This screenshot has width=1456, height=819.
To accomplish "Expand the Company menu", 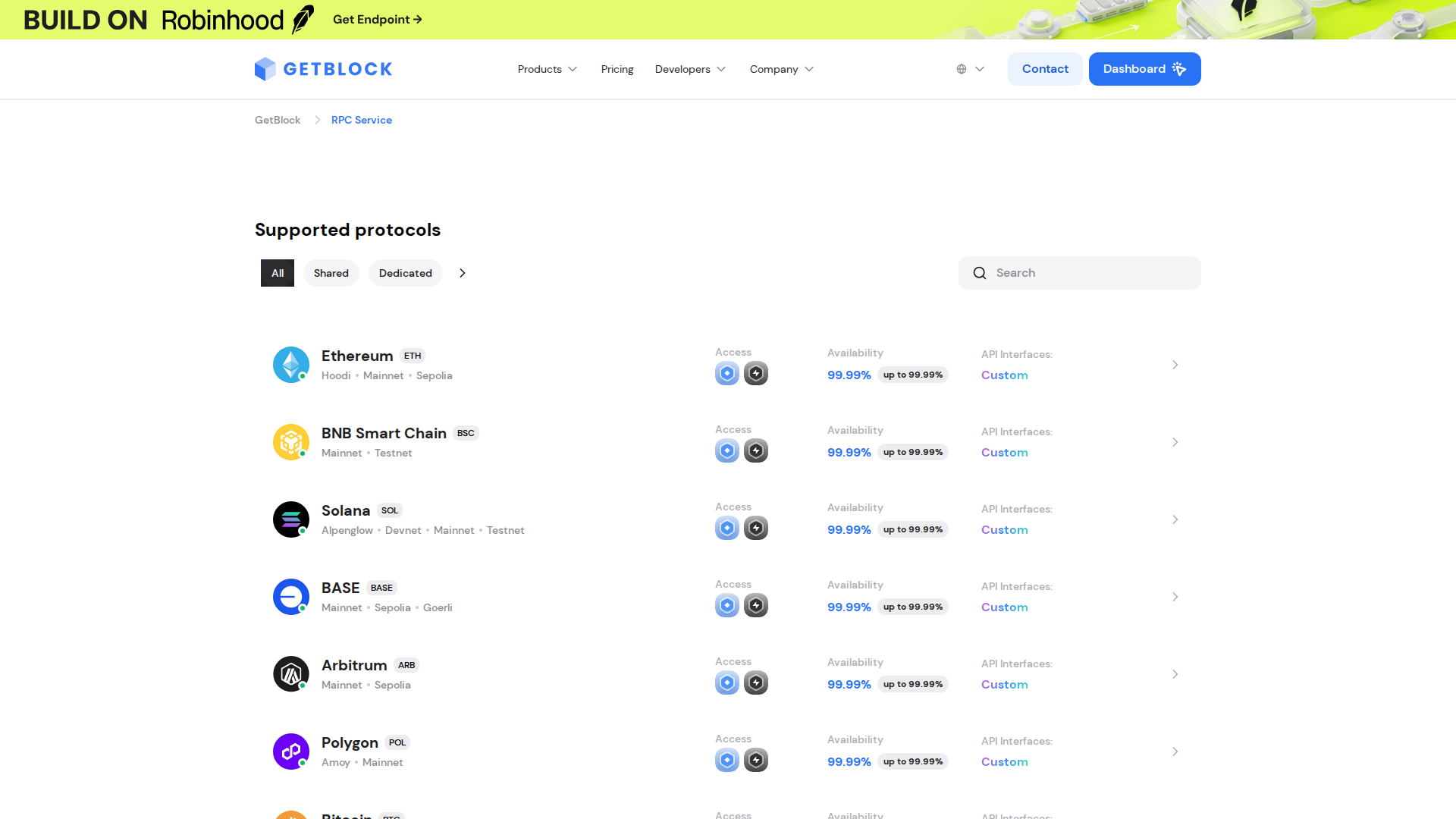I will click(x=782, y=69).
